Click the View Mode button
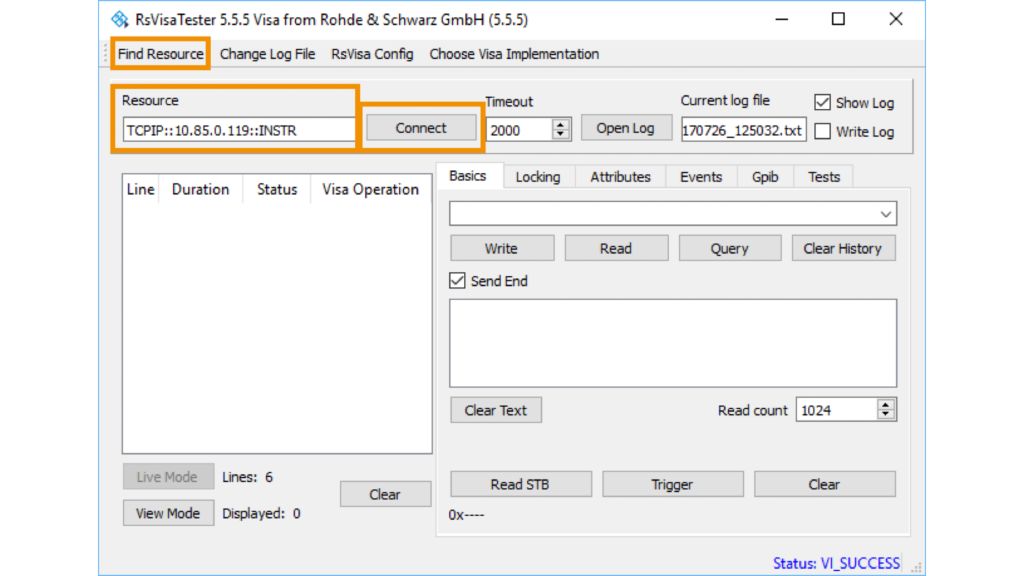 168,513
